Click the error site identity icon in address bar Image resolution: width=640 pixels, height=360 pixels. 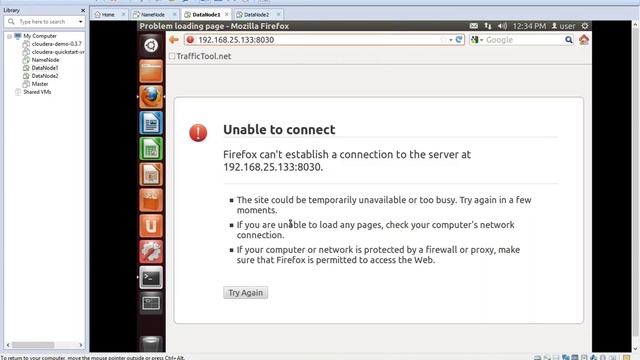click(190, 40)
